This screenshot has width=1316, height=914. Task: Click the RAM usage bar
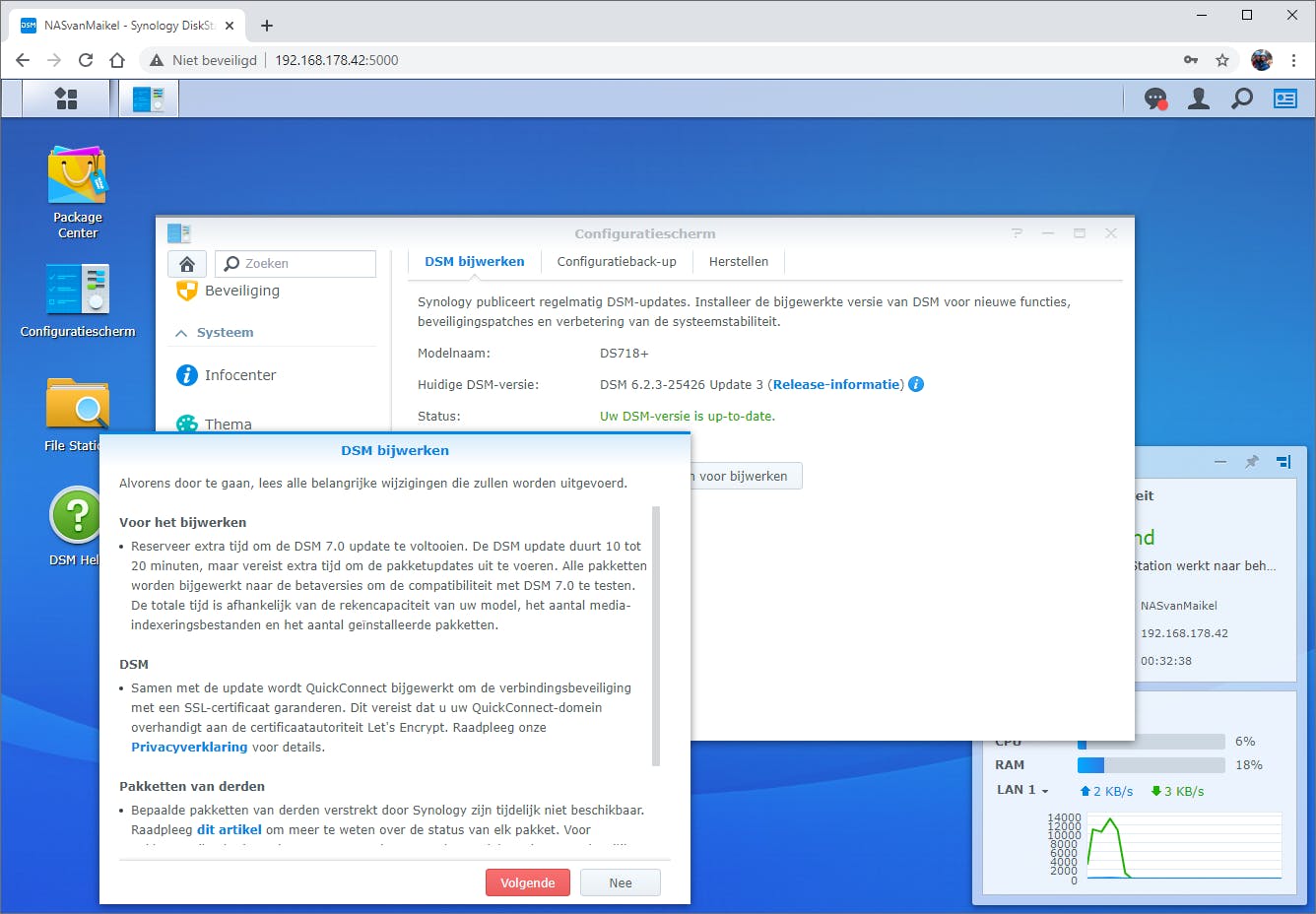click(x=1151, y=765)
